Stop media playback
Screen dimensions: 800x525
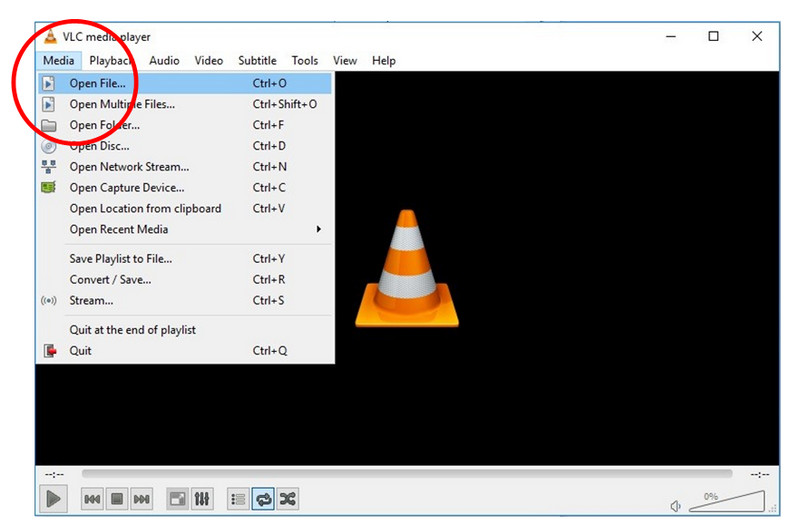point(116,498)
